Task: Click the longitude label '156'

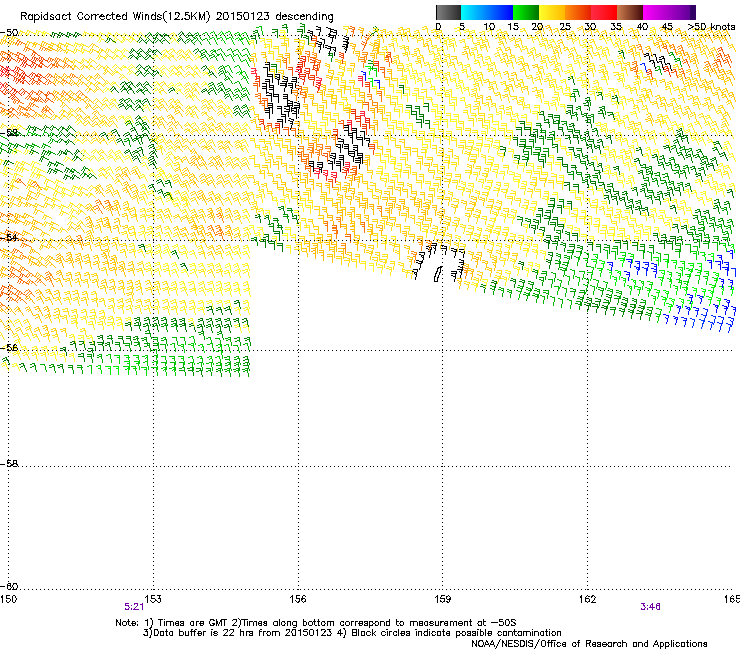Action: pos(298,599)
